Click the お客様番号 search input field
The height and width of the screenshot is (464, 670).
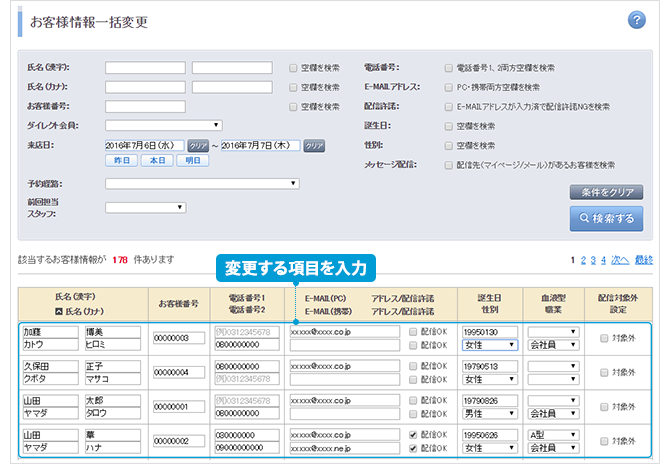coord(145,106)
